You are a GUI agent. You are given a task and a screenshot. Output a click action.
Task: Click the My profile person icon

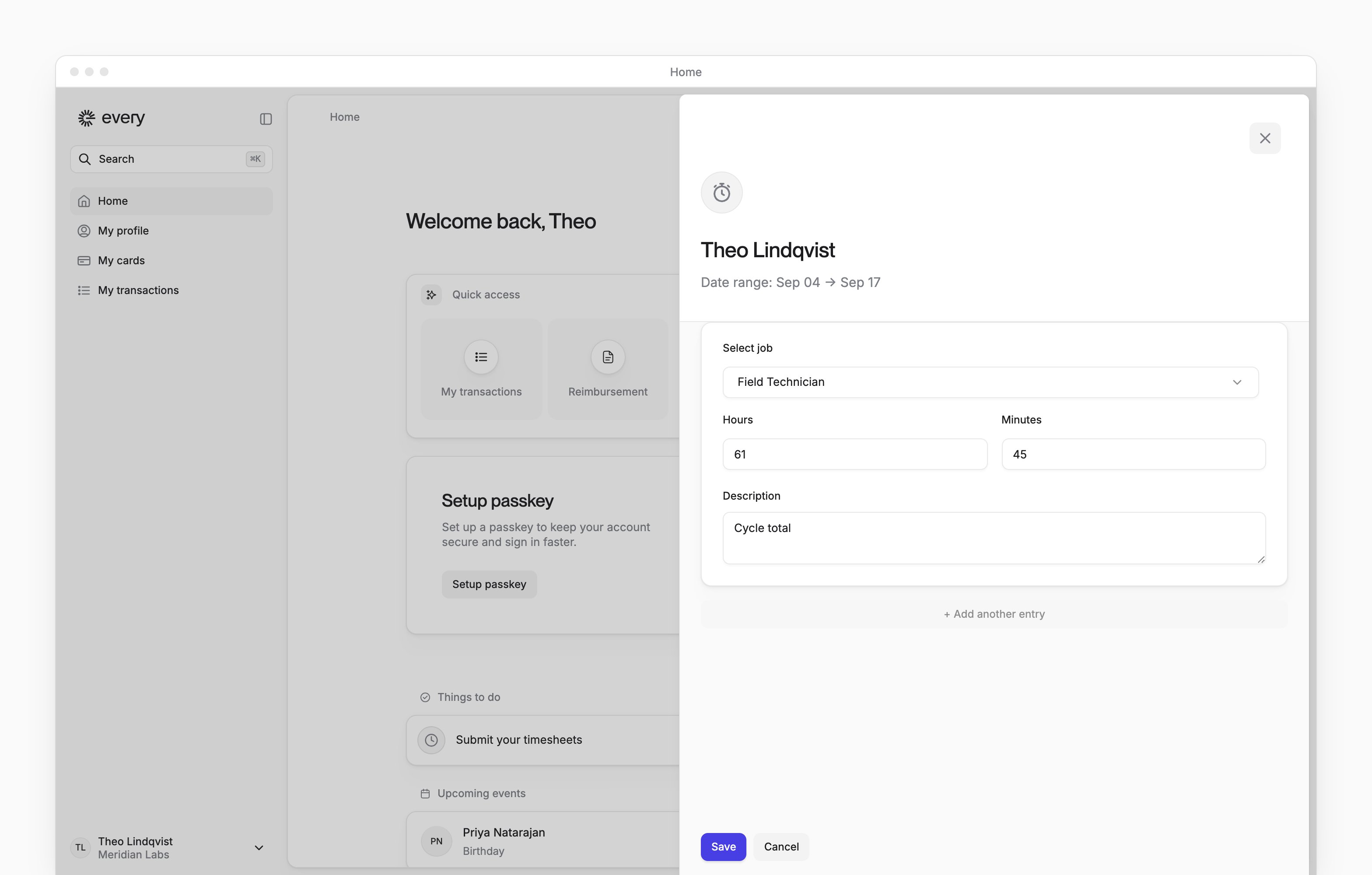coord(84,231)
